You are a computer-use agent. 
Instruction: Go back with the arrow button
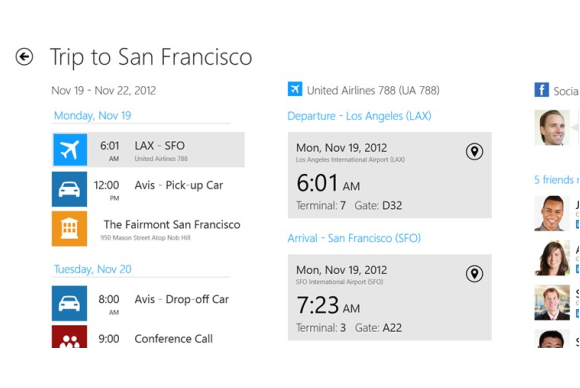tap(24, 57)
